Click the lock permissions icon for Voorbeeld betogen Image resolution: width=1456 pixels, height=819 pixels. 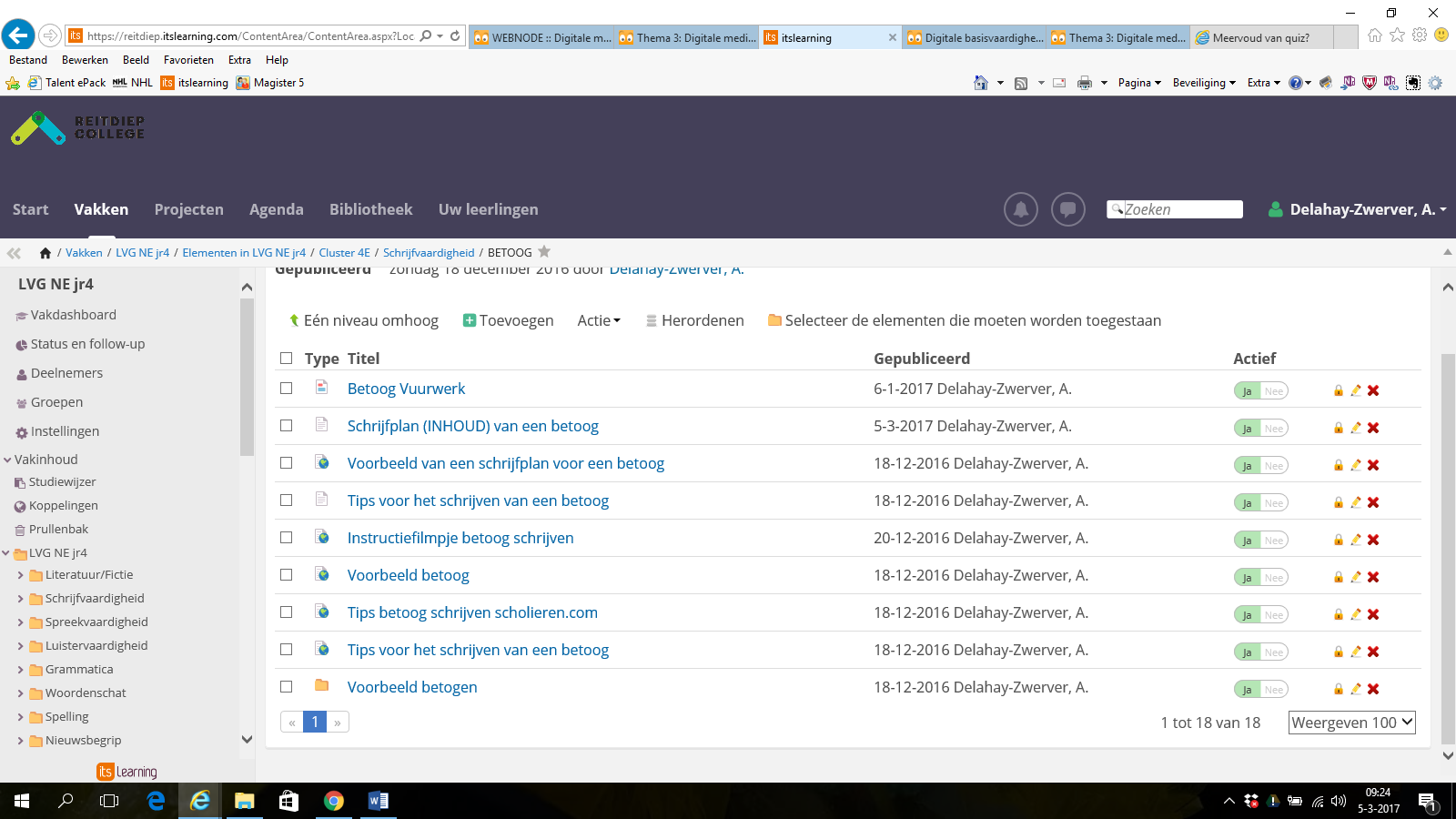1338,689
